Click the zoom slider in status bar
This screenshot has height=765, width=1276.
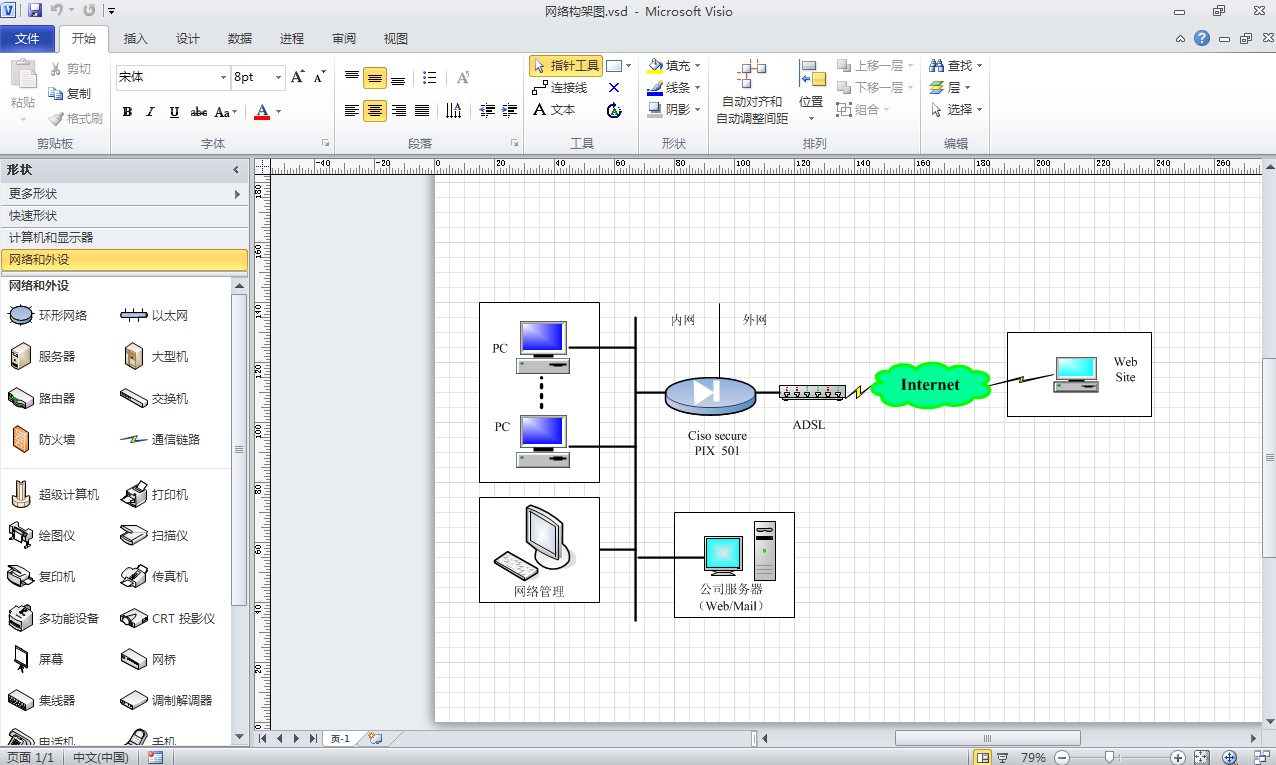click(1108, 757)
